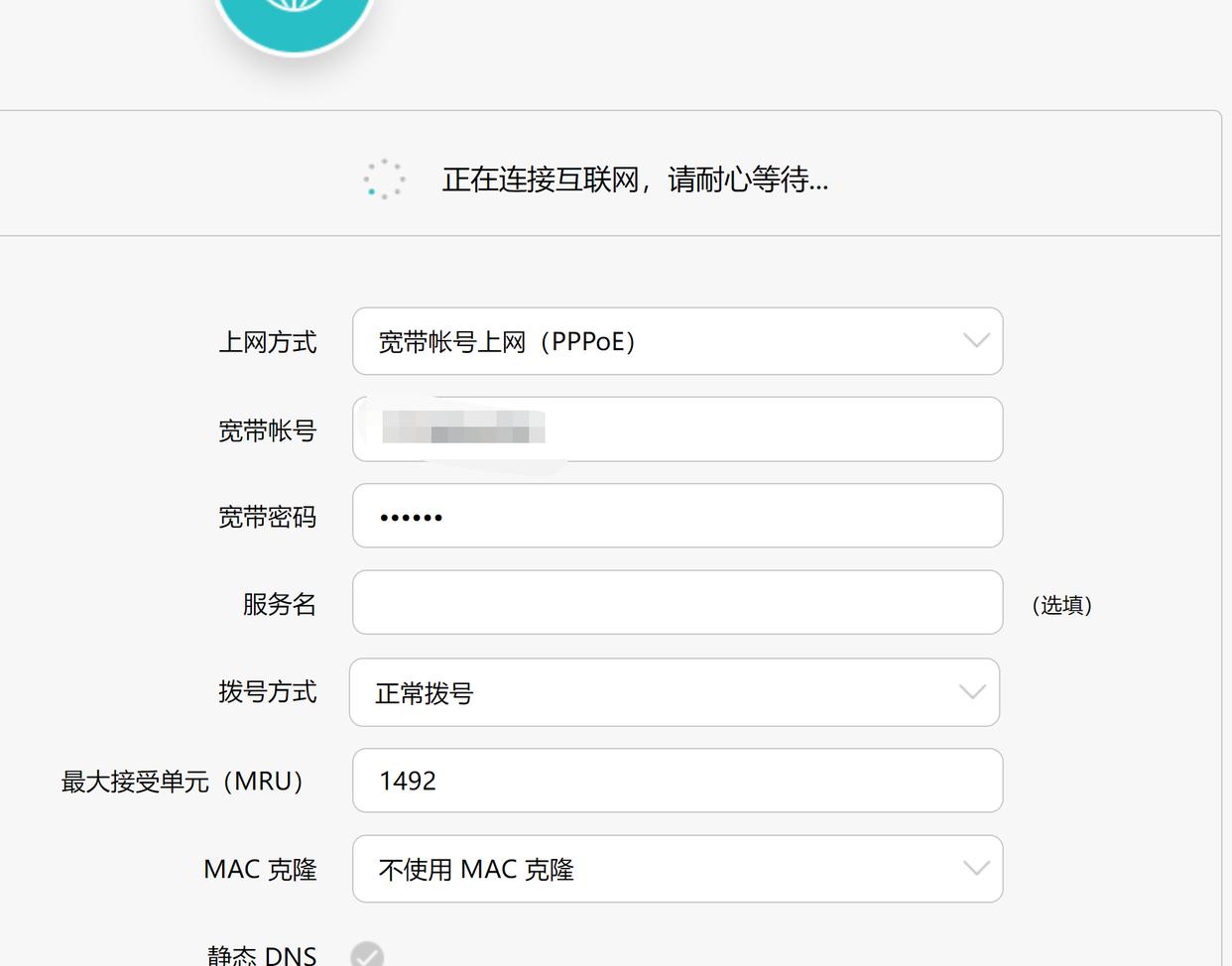The width and height of the screenshot is (1232, 966).
Task: Open the 上网方式 dropdown showing PPPoE
Action: tap(677, 341)
